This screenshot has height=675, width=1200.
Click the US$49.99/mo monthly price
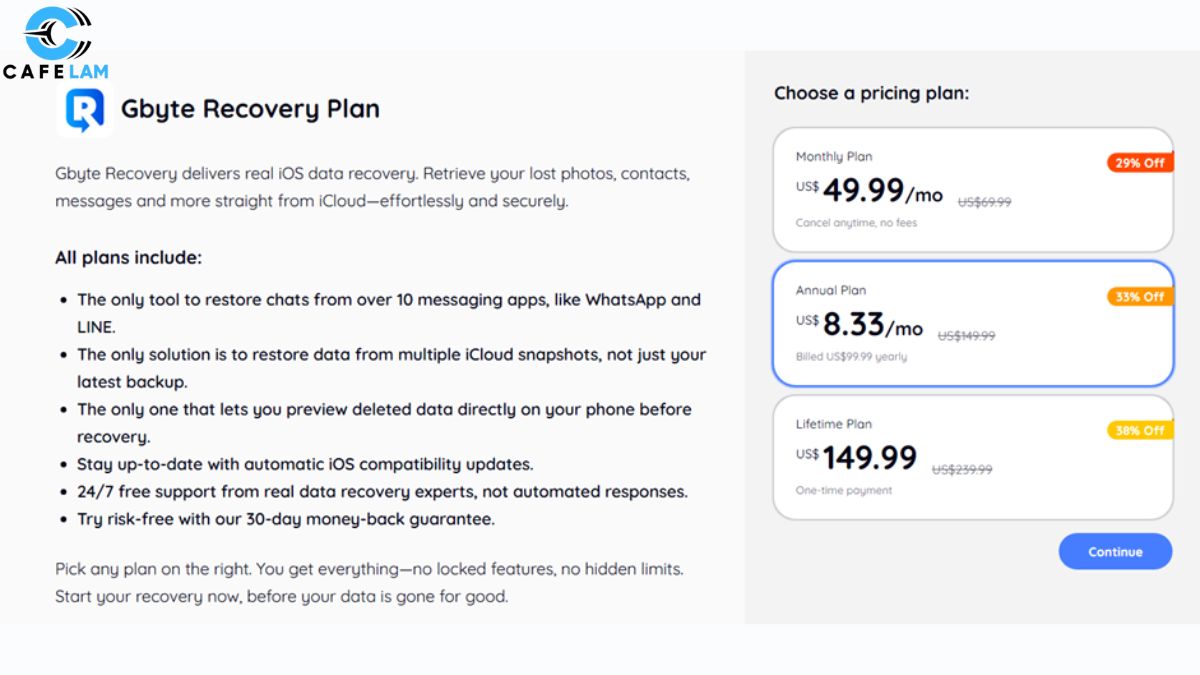(x=869, y=190)
